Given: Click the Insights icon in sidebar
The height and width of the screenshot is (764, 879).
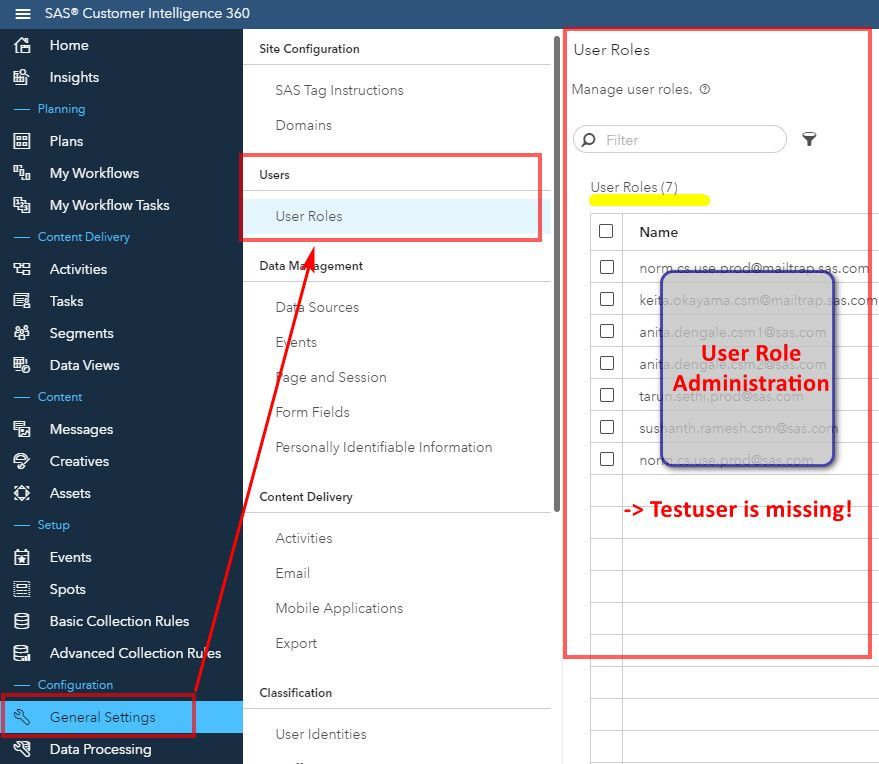Looking at the screenshot, I should point(22,77).
